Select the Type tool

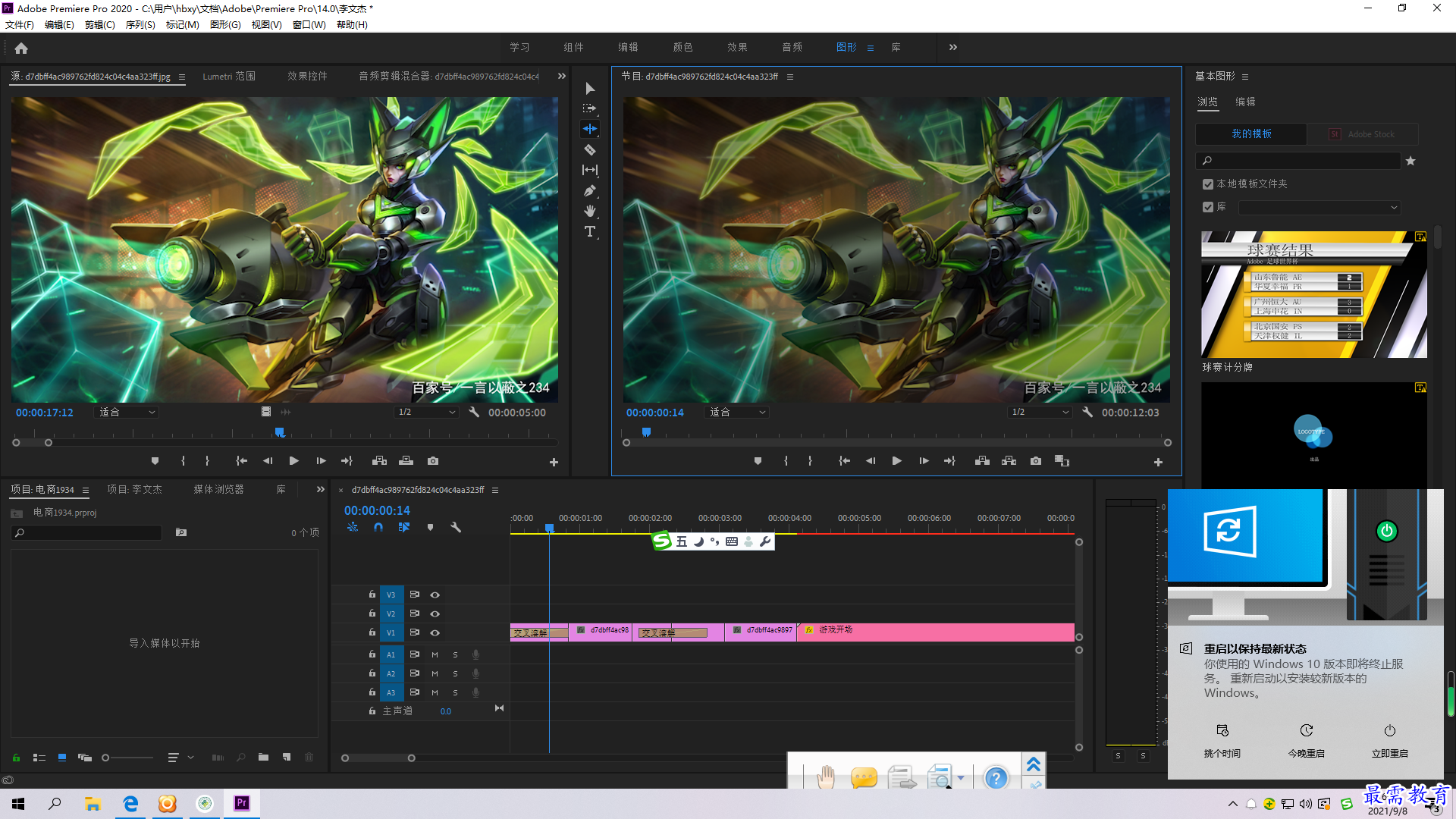590,231
